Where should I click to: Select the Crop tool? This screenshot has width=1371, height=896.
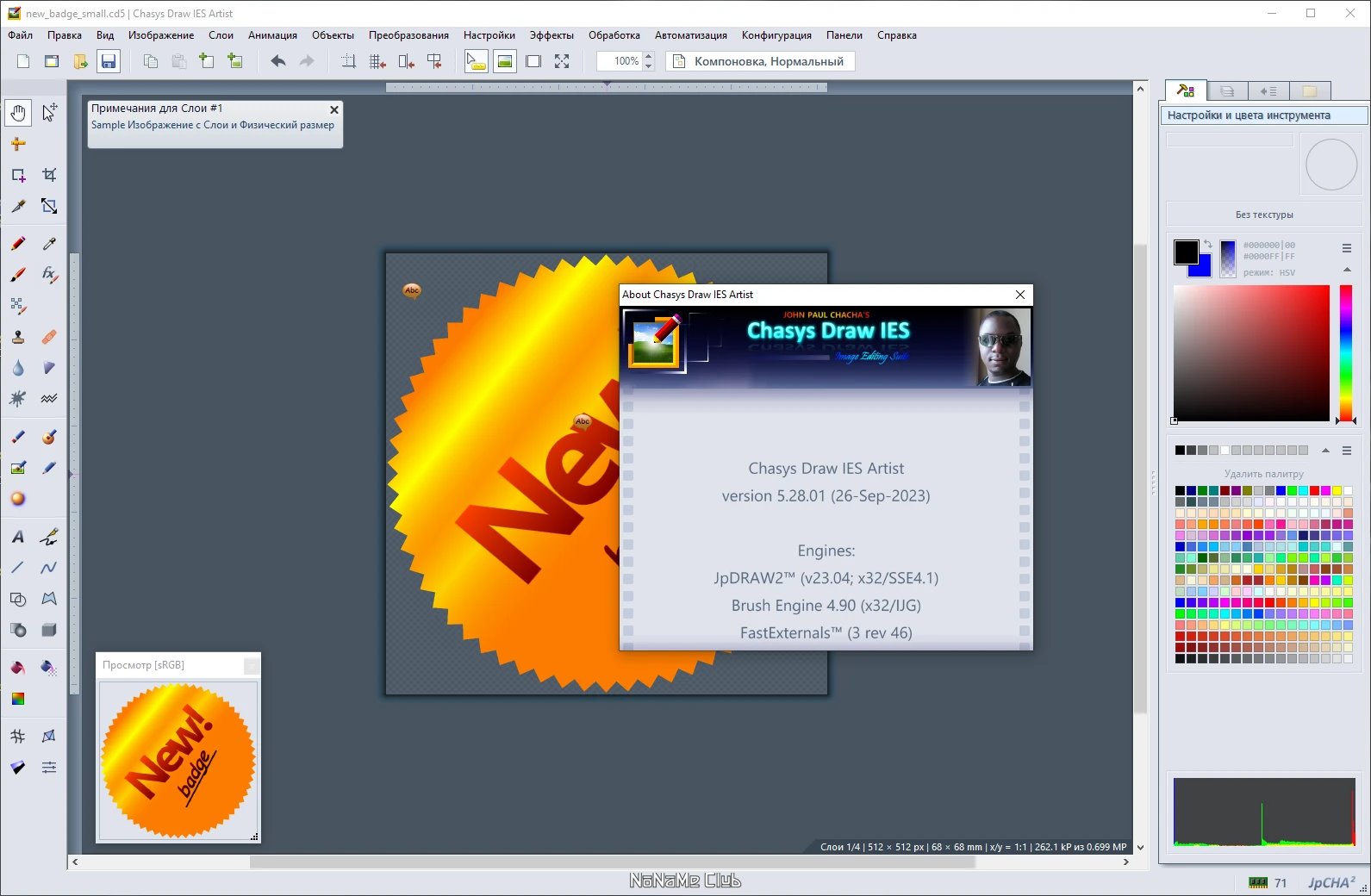click(x=49, y=175)
